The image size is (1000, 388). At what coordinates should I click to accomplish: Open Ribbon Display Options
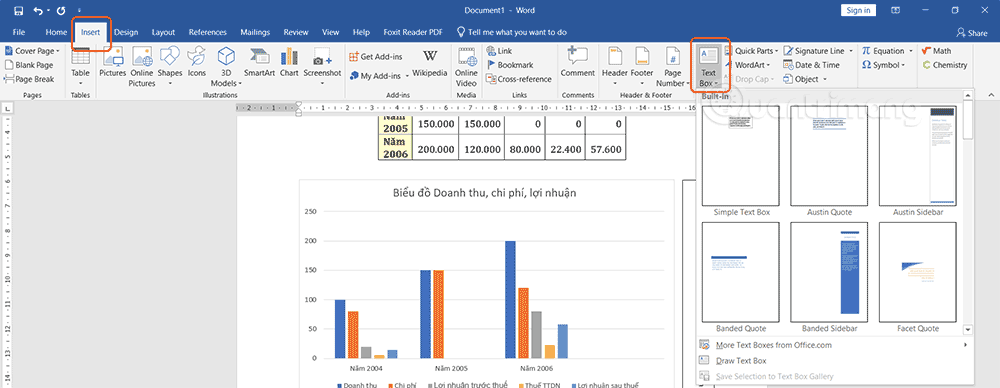click(895, 10)
